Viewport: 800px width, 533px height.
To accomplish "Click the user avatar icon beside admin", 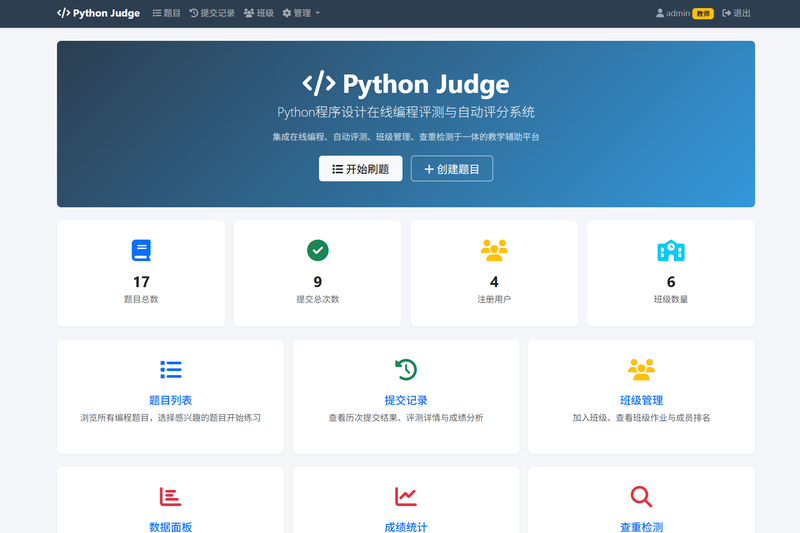I will pos(660,13).
